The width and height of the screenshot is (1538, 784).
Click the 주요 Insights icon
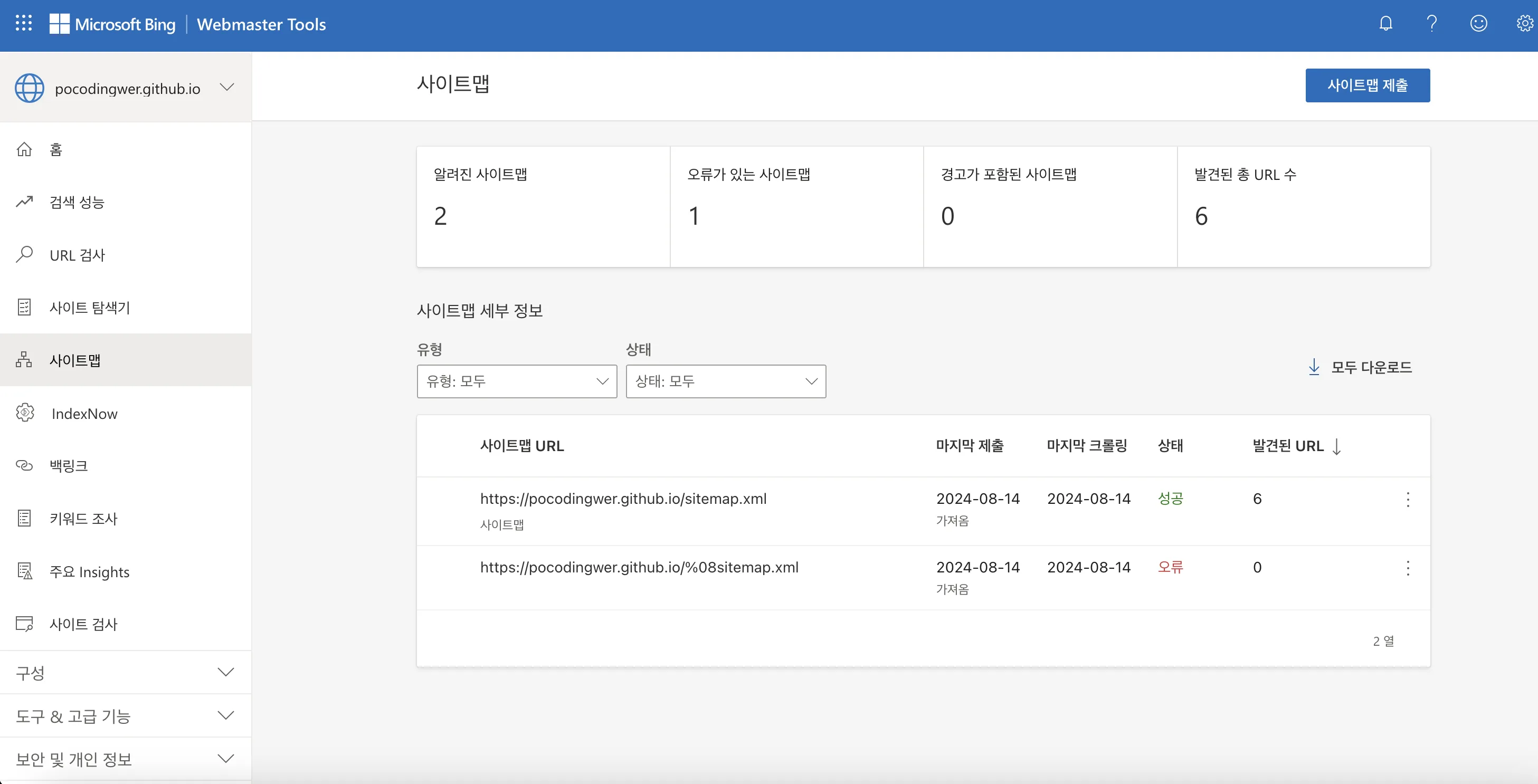pyautogui.click(x=24, y=571)
